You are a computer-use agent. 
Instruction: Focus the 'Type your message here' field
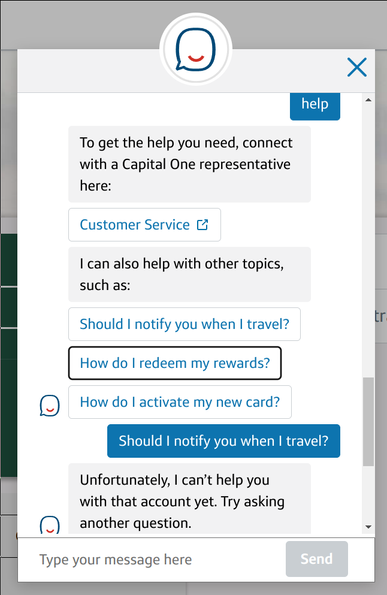[152, 559]
